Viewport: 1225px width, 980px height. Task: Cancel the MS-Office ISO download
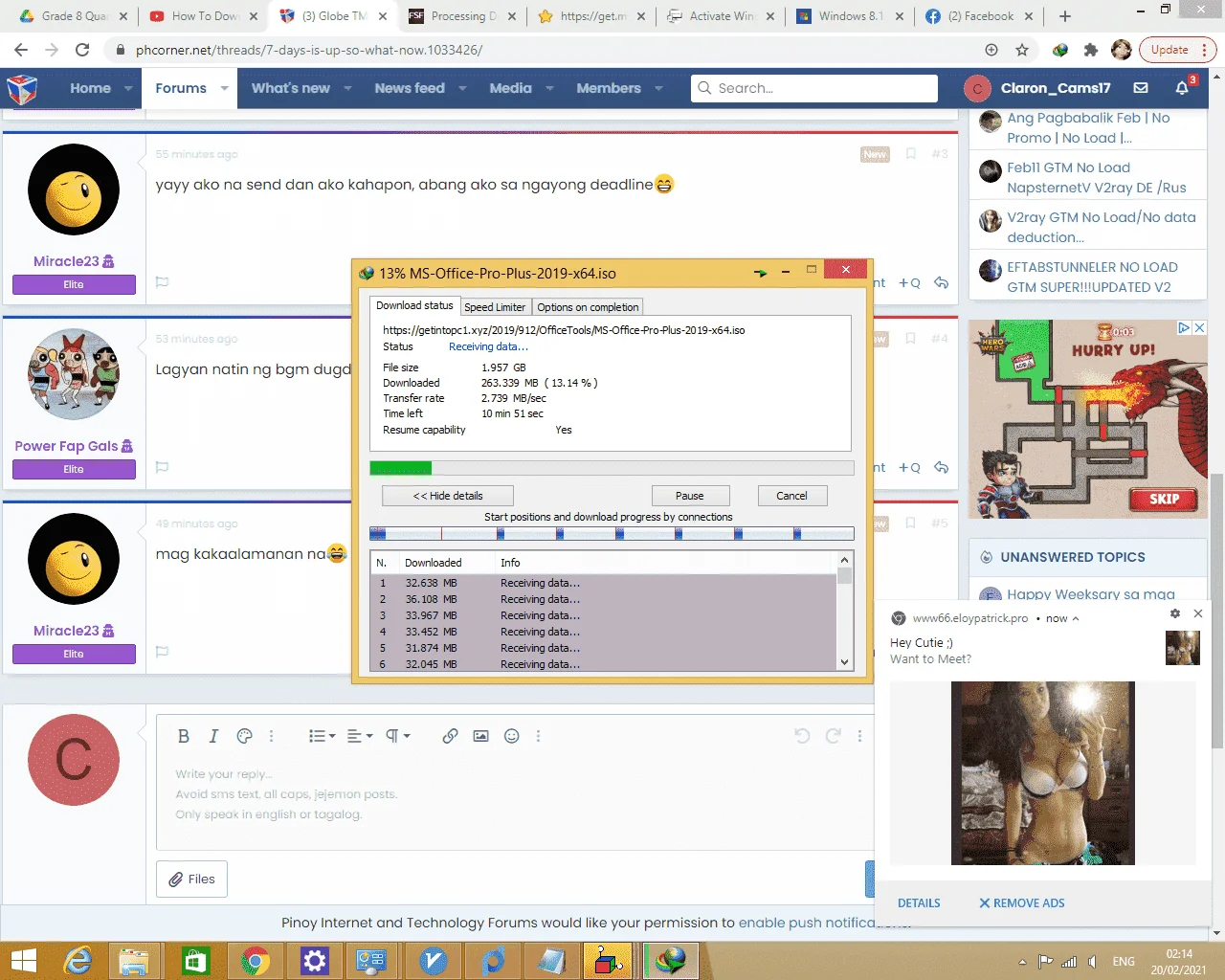coord(791,496)
